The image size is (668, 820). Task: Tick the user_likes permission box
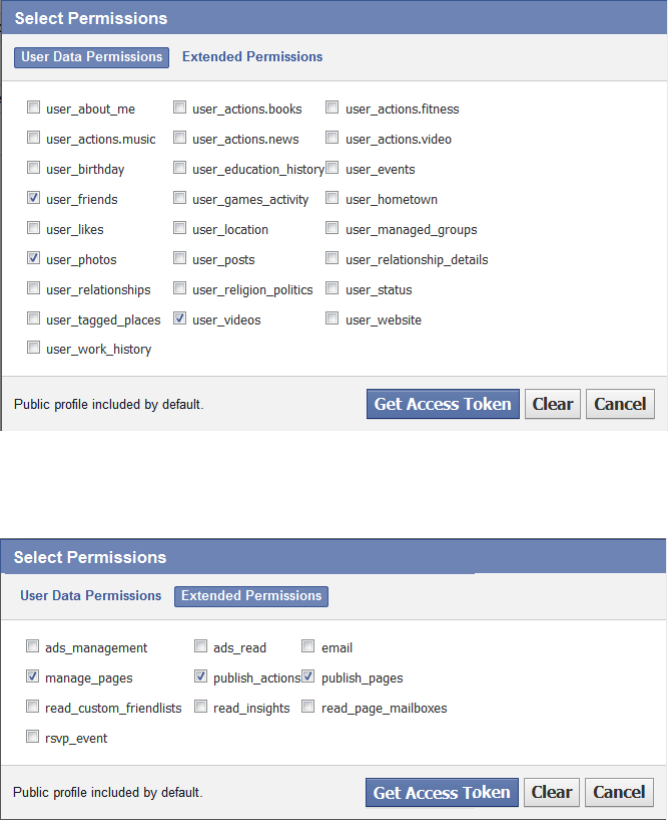[x=34, y=229]
